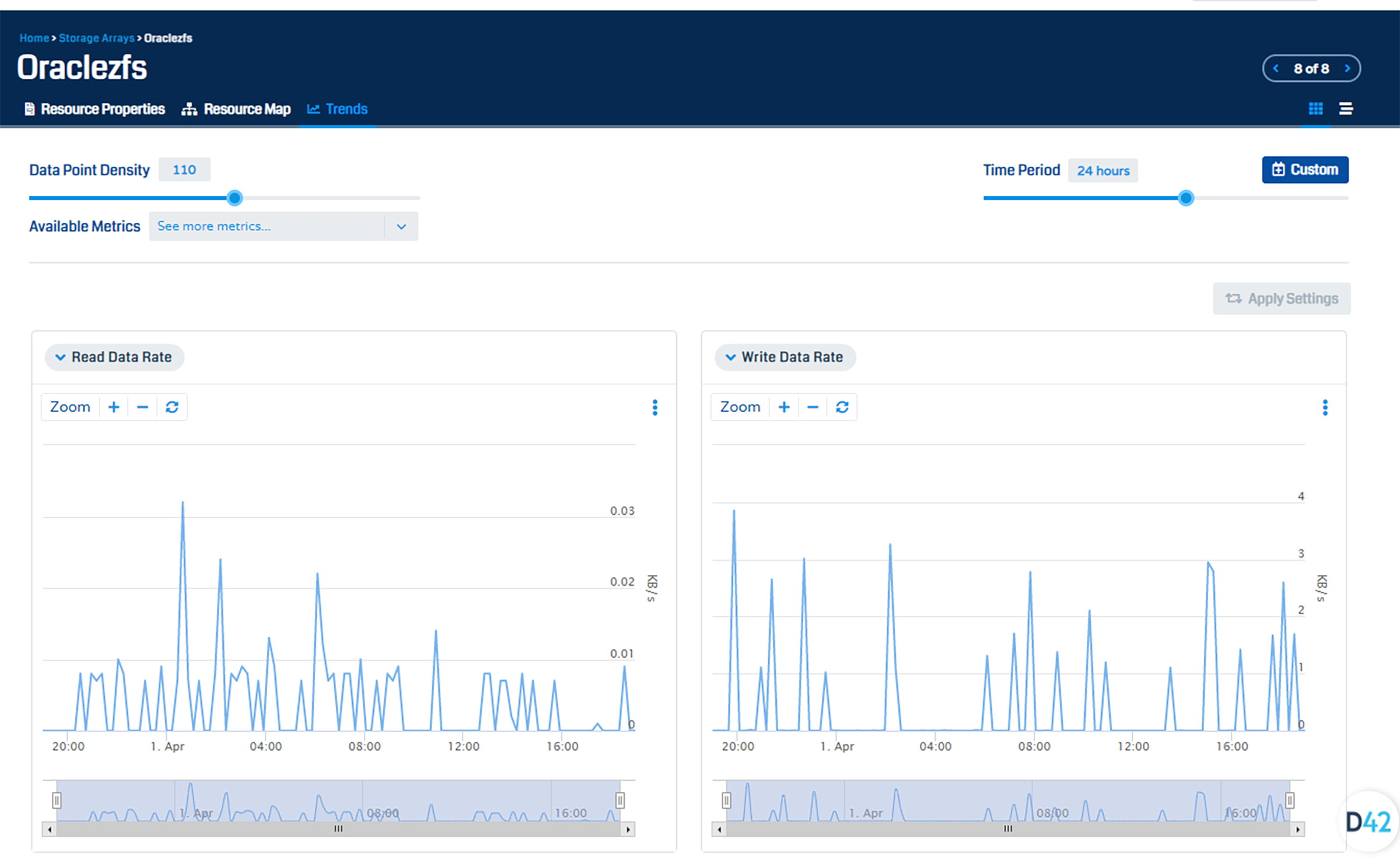Go to next resource using right chevron
Viewport: 1400px width, 860px height.
coord(1347,69)
